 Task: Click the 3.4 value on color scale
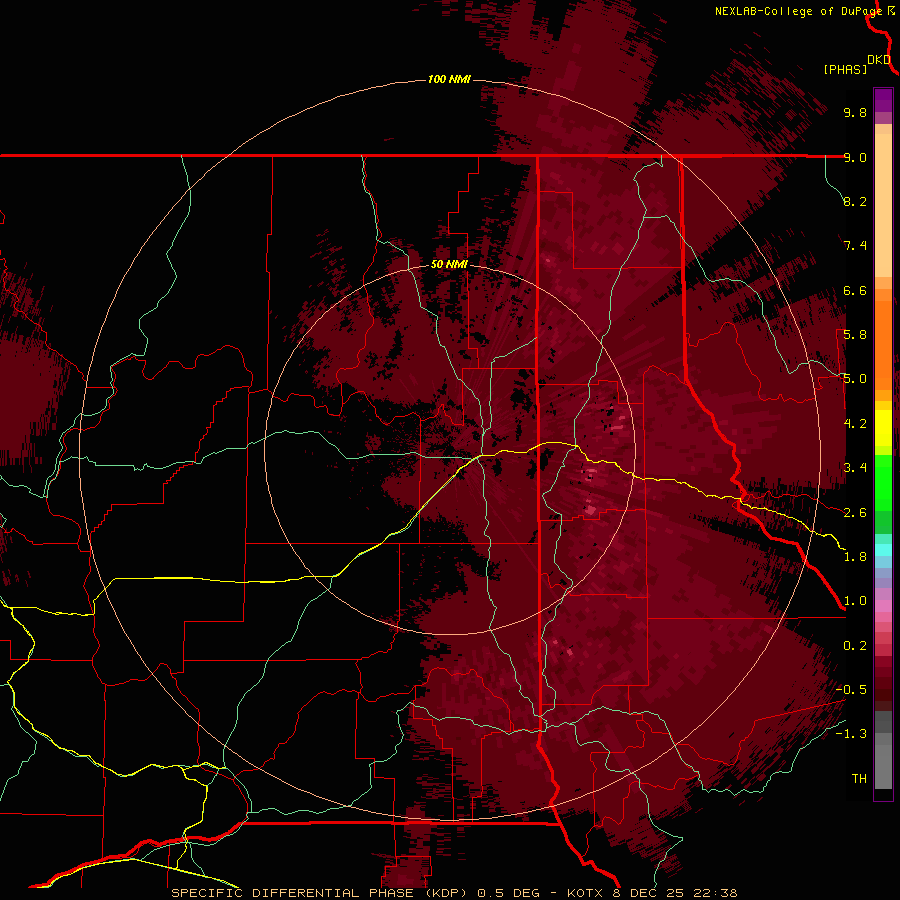coord(855,468)
